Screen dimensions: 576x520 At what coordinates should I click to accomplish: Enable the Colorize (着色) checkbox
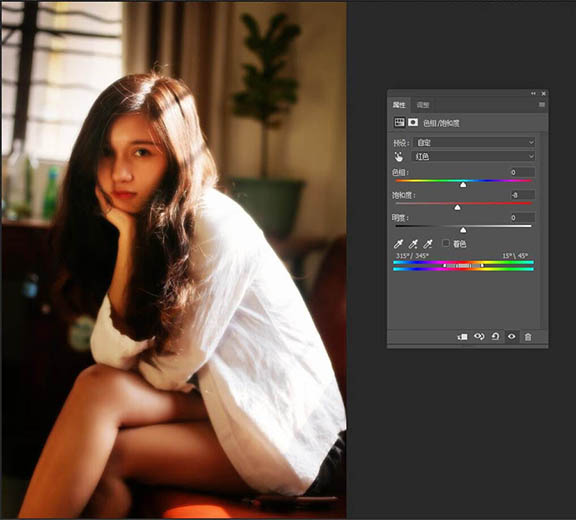pos(446,243)
